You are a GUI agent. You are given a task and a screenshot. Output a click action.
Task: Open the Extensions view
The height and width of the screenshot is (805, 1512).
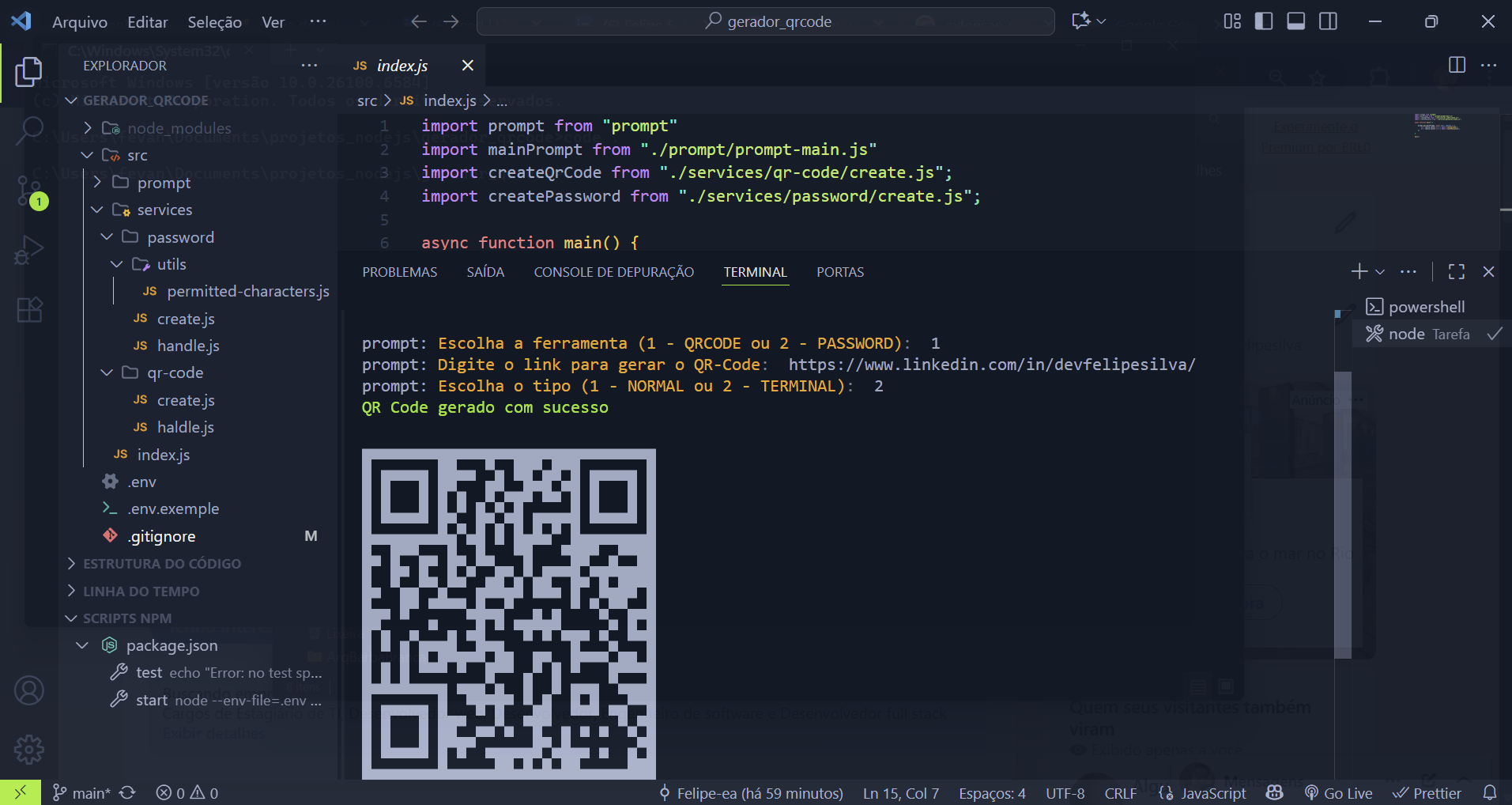click(29, 310)
